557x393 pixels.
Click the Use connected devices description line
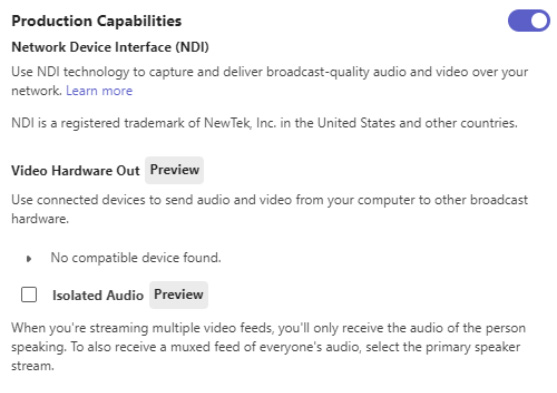point(270,200)
